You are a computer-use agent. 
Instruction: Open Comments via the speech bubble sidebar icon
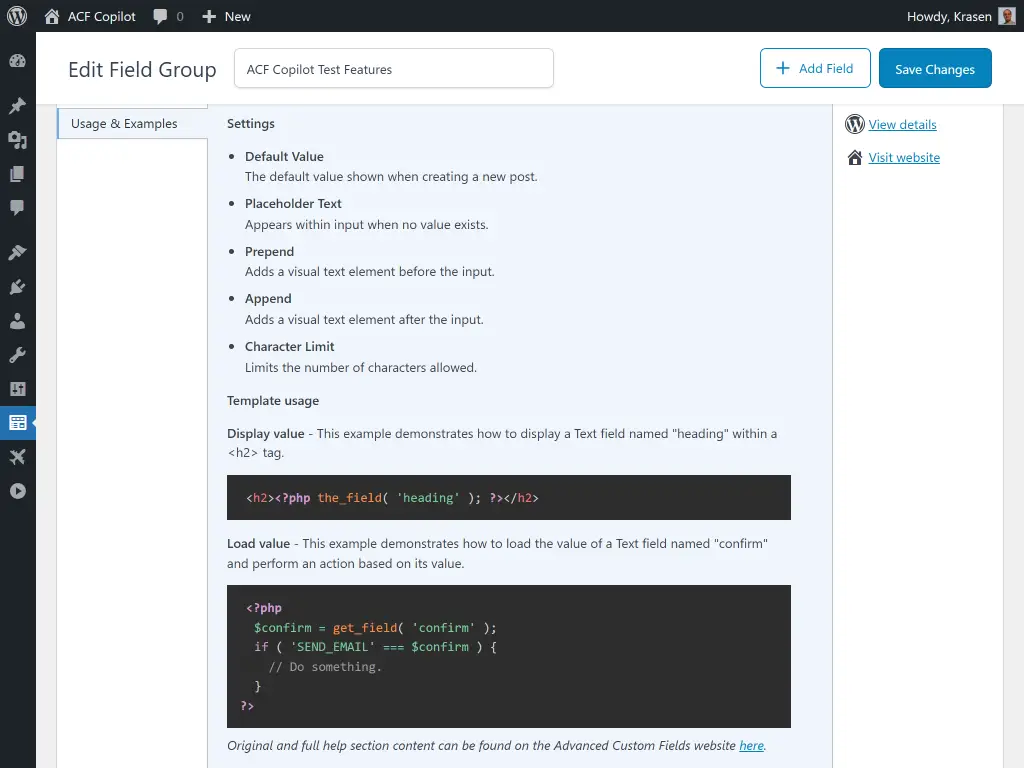tap(18, 208)
